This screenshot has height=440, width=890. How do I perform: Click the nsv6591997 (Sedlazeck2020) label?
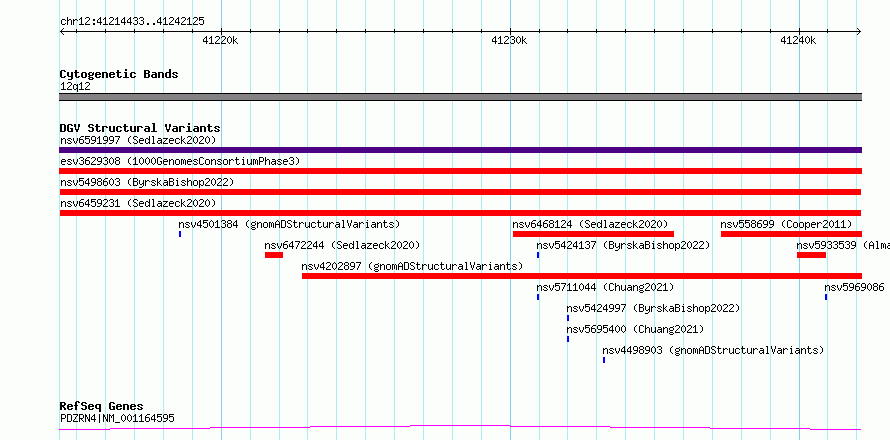(138, 140)
